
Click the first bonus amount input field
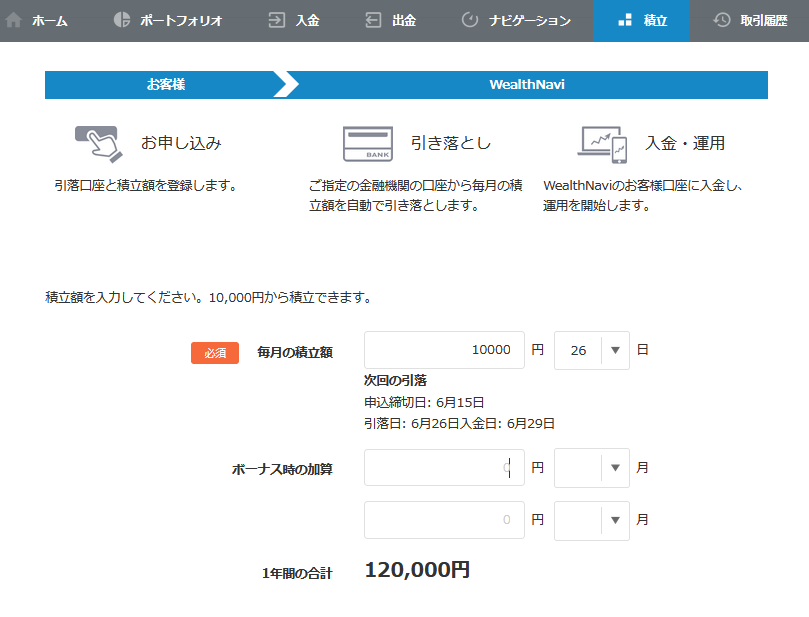pyautogui.click(x=444, y=467)
